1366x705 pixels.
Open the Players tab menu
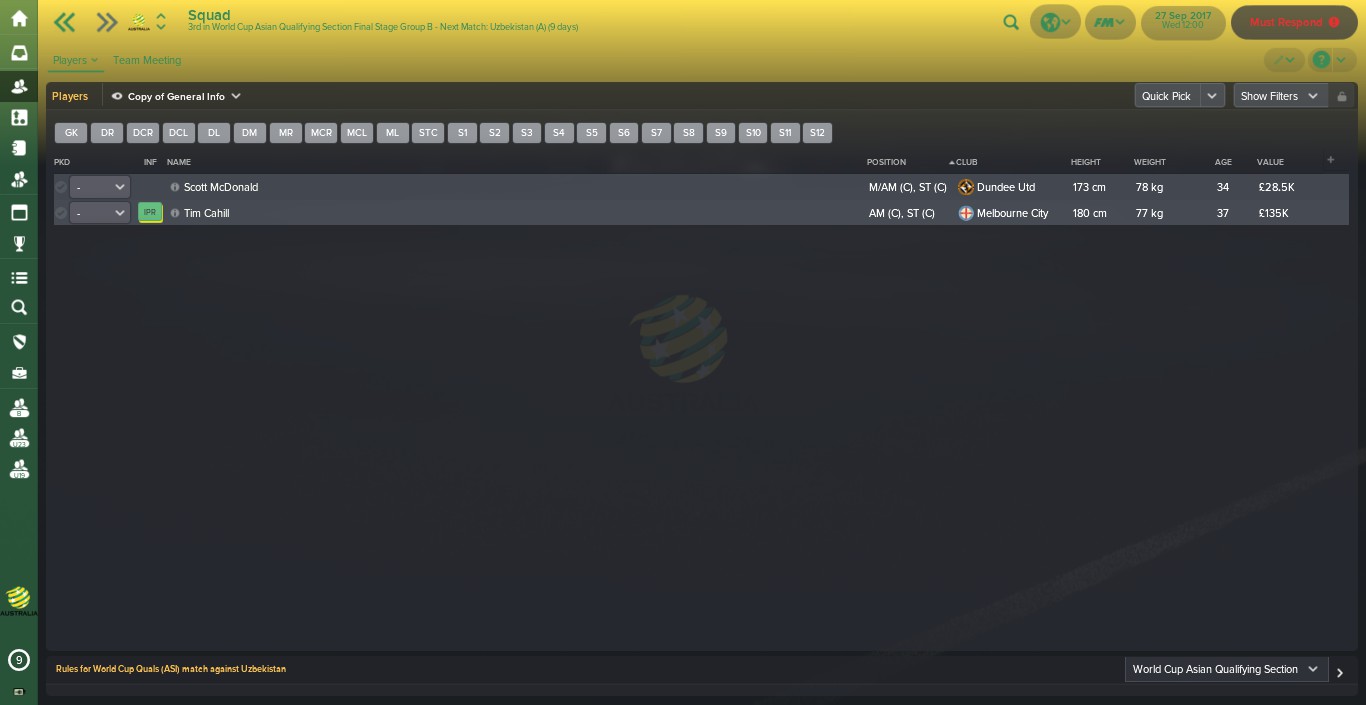[76, 60]
